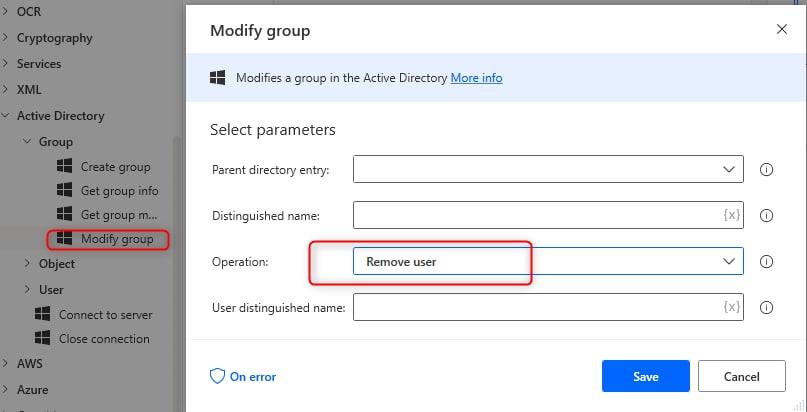Expand the User subgroup
The image size is (807, 412).
pos(28,290)
